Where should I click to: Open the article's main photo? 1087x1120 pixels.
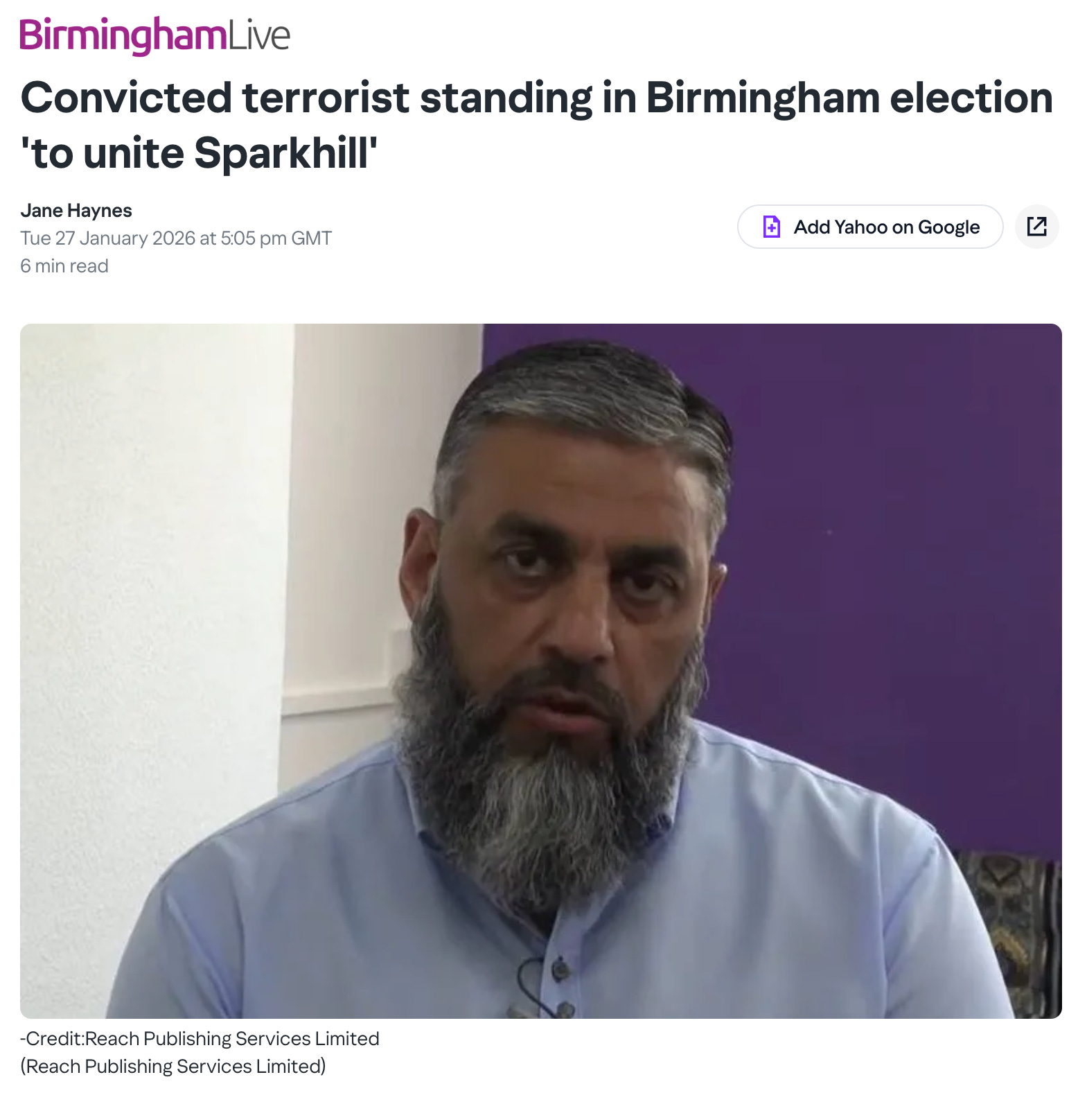(x=541, y=671)
